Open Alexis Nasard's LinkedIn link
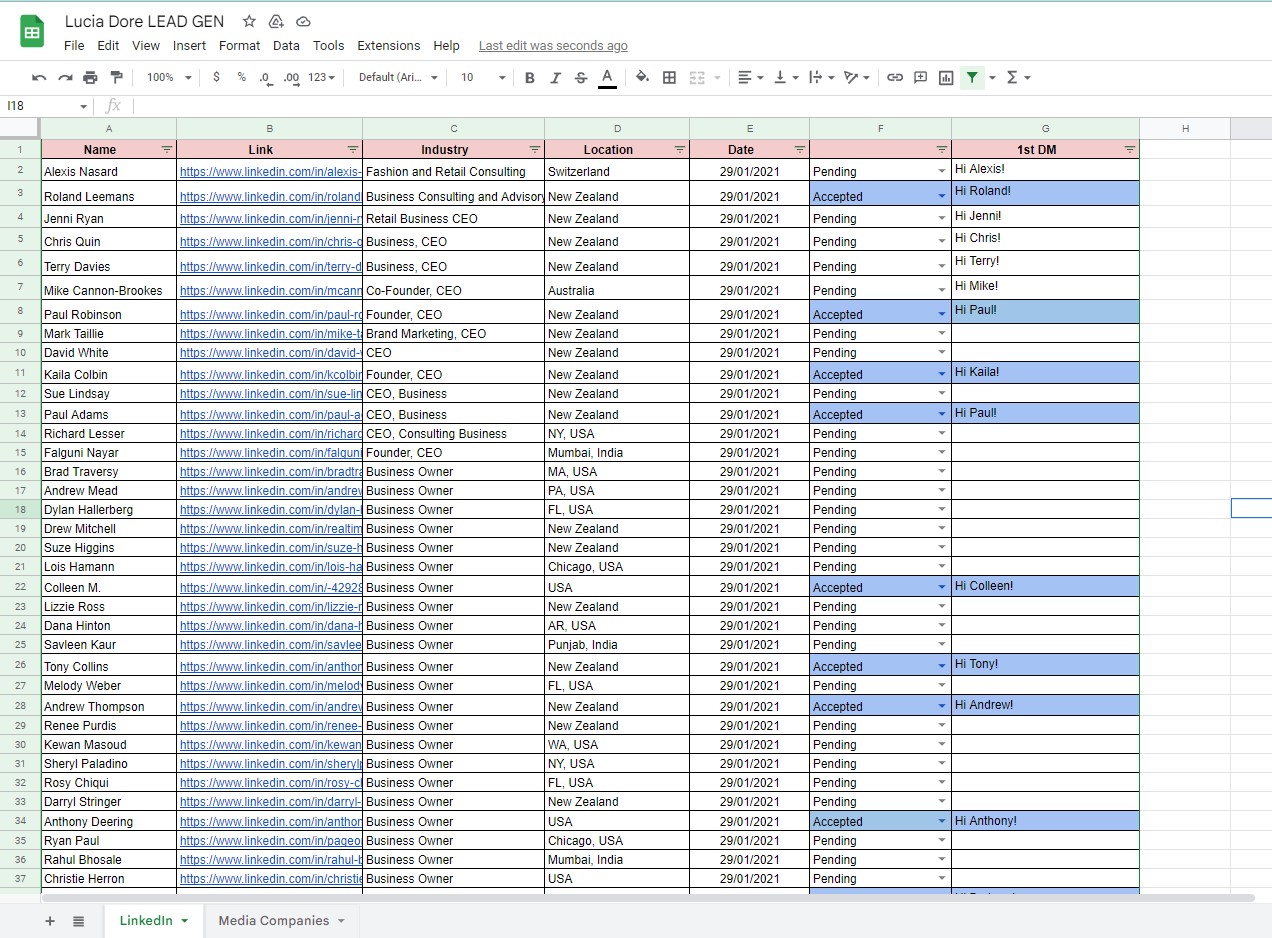The width and height of the screenshot is (1272, 938). [270, 172]
